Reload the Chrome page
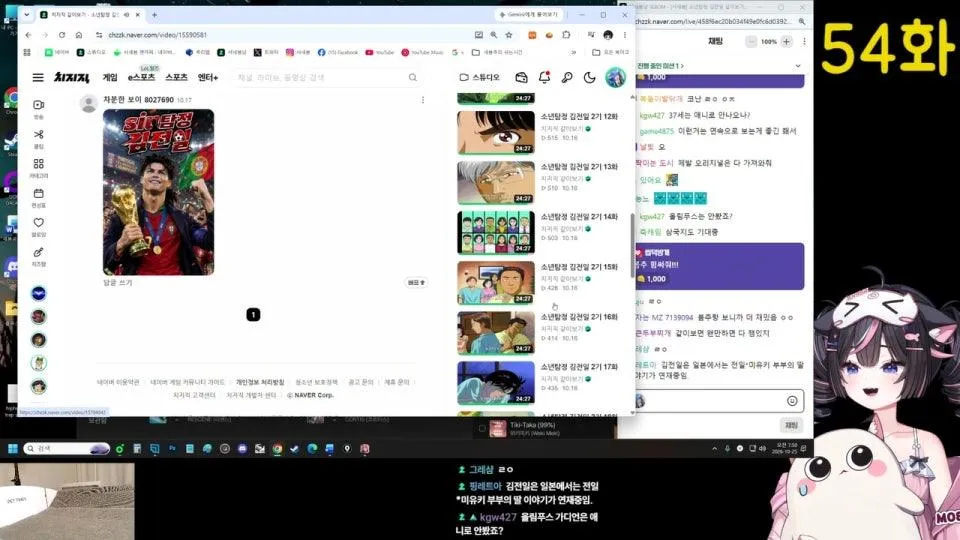This screenshot has height=540, width=960. 62,35
